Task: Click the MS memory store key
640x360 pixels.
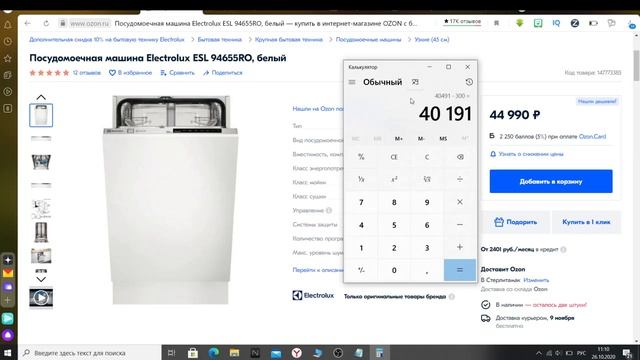Action: (443, 139)
